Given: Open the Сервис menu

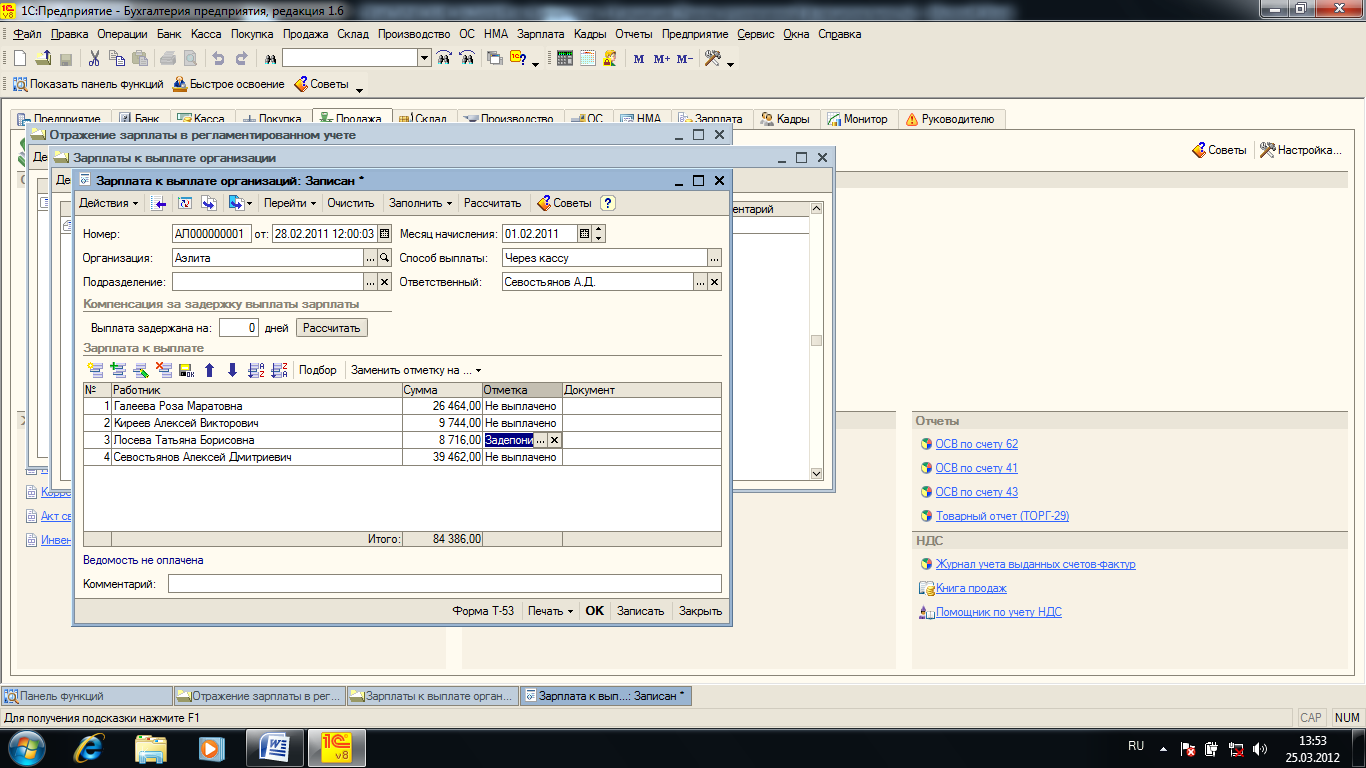Looking at the screenshot, I should pyautogui.click(x=756, y=34).
